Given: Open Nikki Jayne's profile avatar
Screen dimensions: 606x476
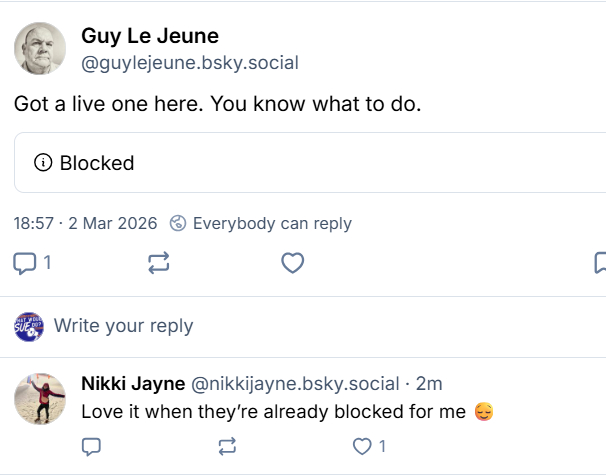Looking at the screenshot, I should pos(40,399).
